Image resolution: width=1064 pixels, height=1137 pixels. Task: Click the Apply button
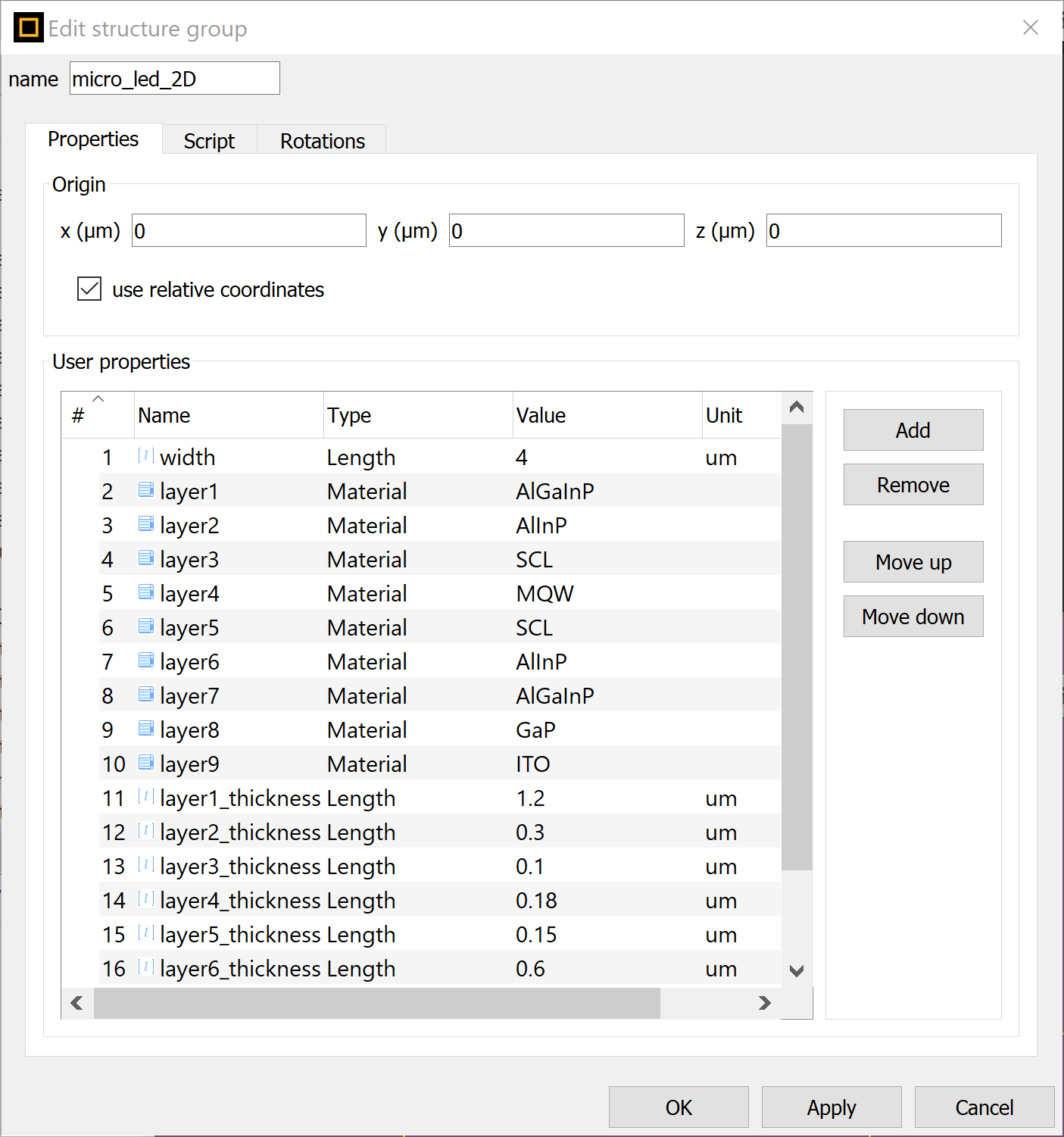831,1107
